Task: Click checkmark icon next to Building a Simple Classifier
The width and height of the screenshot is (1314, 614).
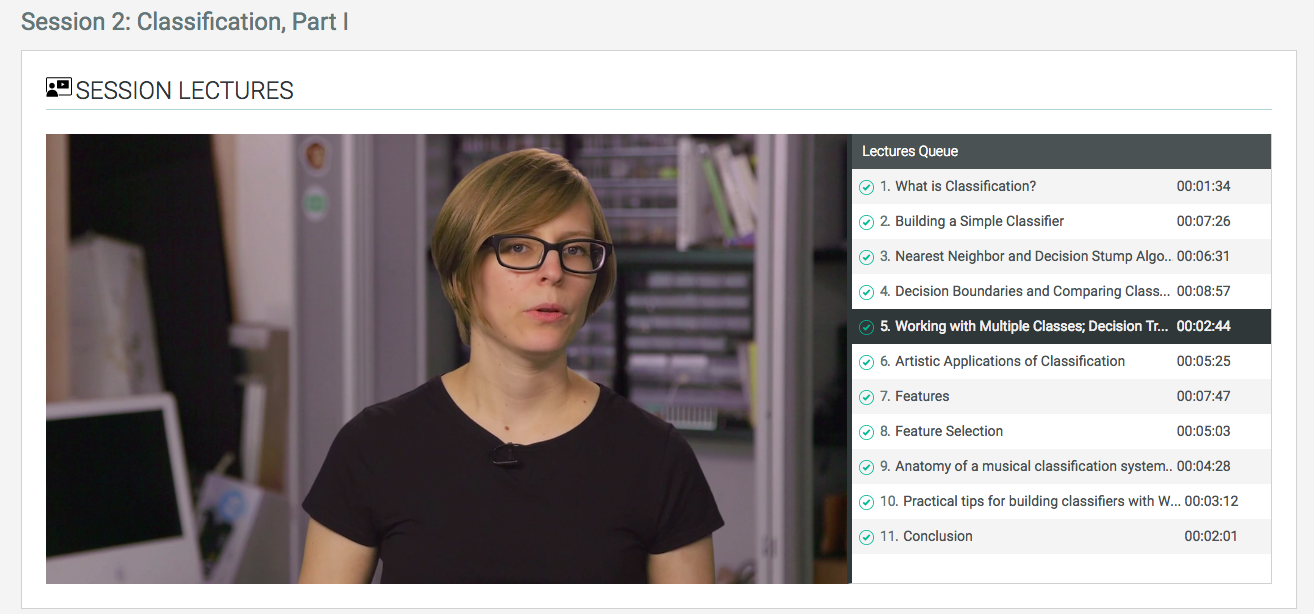Action: point(867,222)
